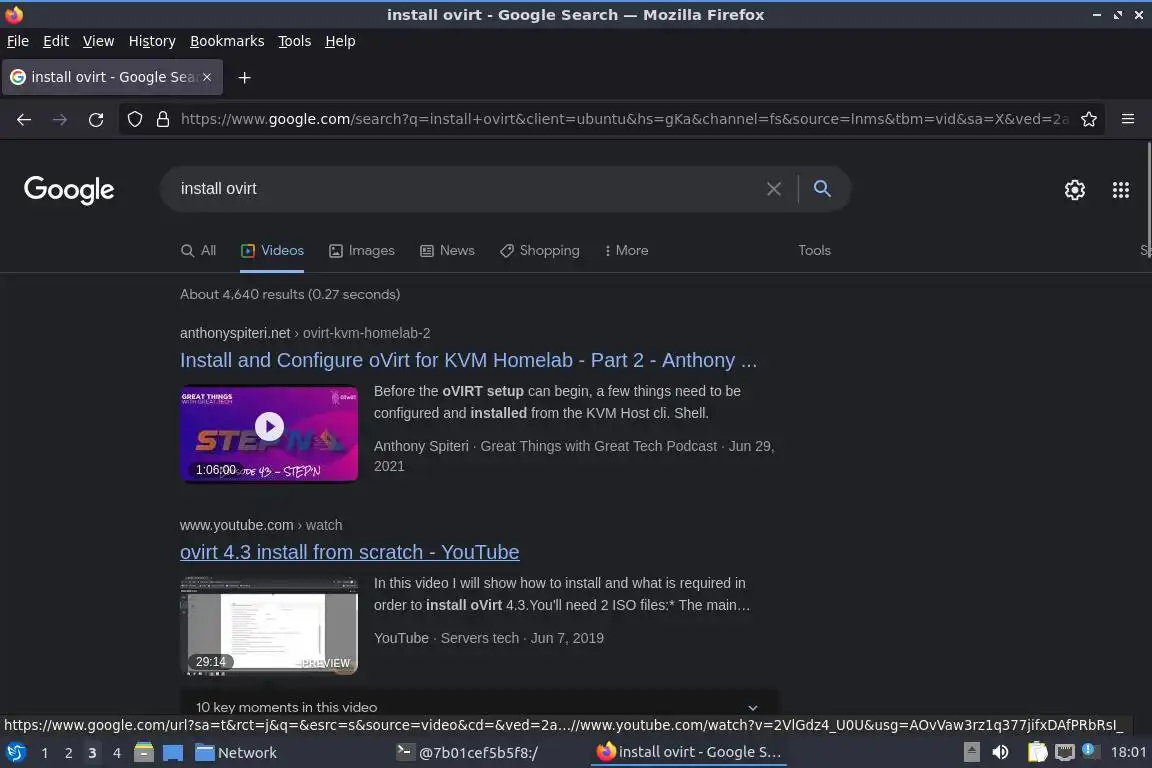
Task: Open the Tools menu in menu bar
Action: 295,41
